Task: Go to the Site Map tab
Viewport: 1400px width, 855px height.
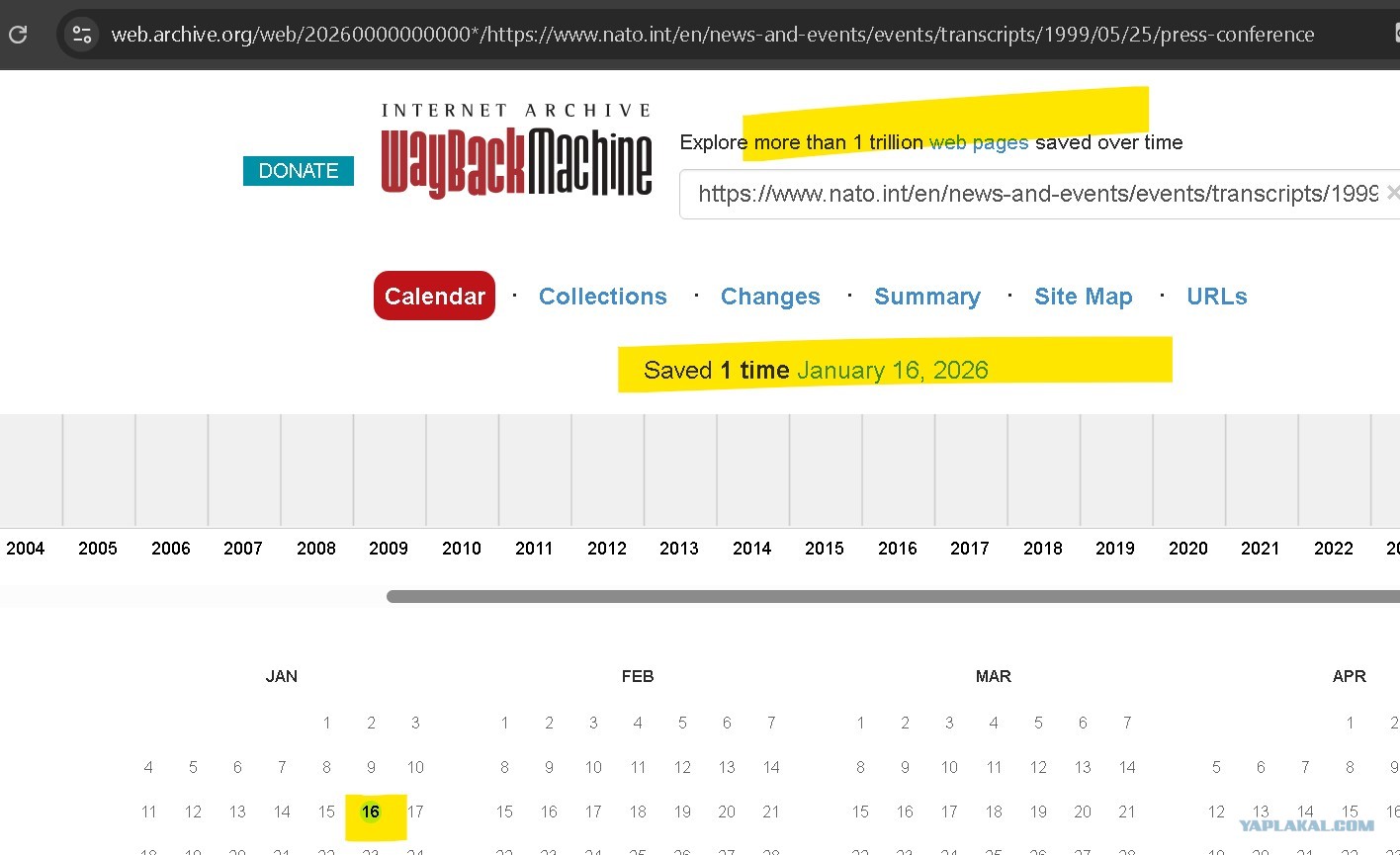Action: click(x=1084, y=297)
